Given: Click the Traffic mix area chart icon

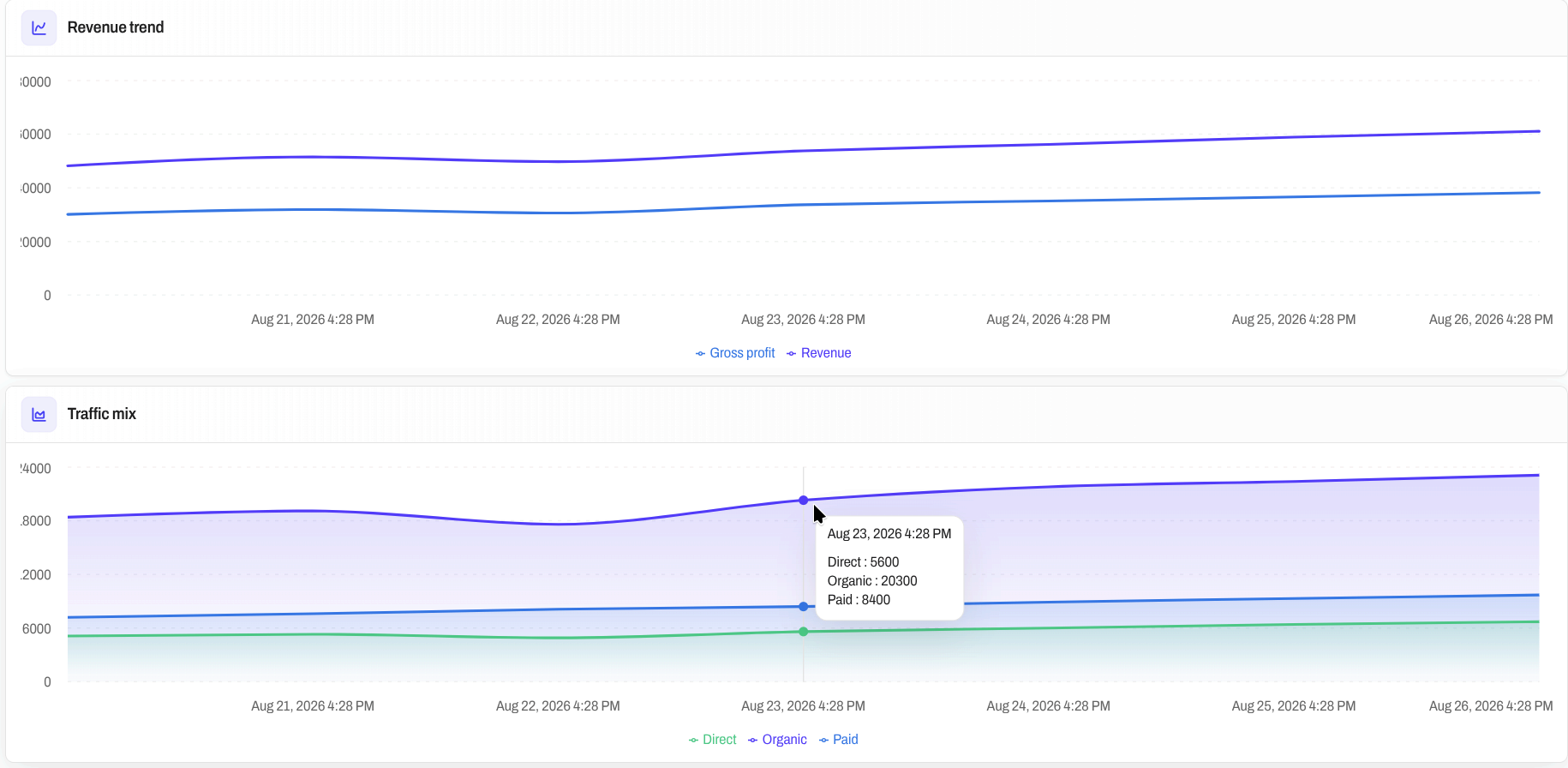Looking at the screenshot, I should (39, 414).
